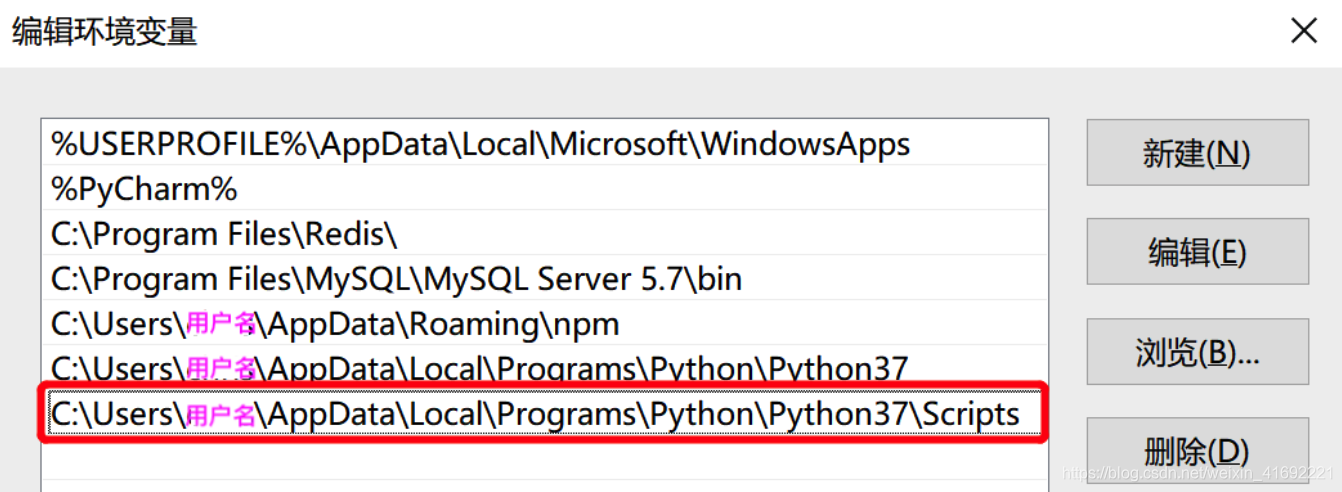This screenshot has width=1342, height=492.
Task: Select the %PyCharm% path entry
Action: click(x=545, y=189)
